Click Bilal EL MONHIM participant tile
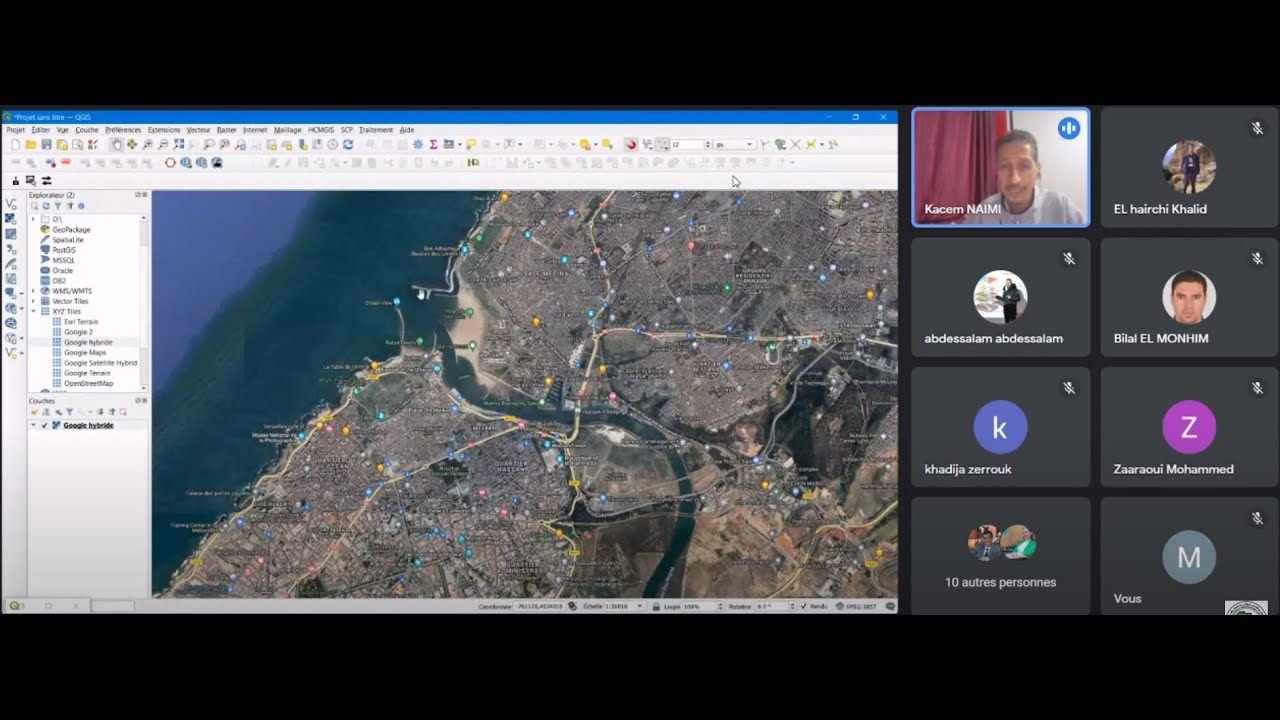 pyautogui.click(x=1189, y=297)
